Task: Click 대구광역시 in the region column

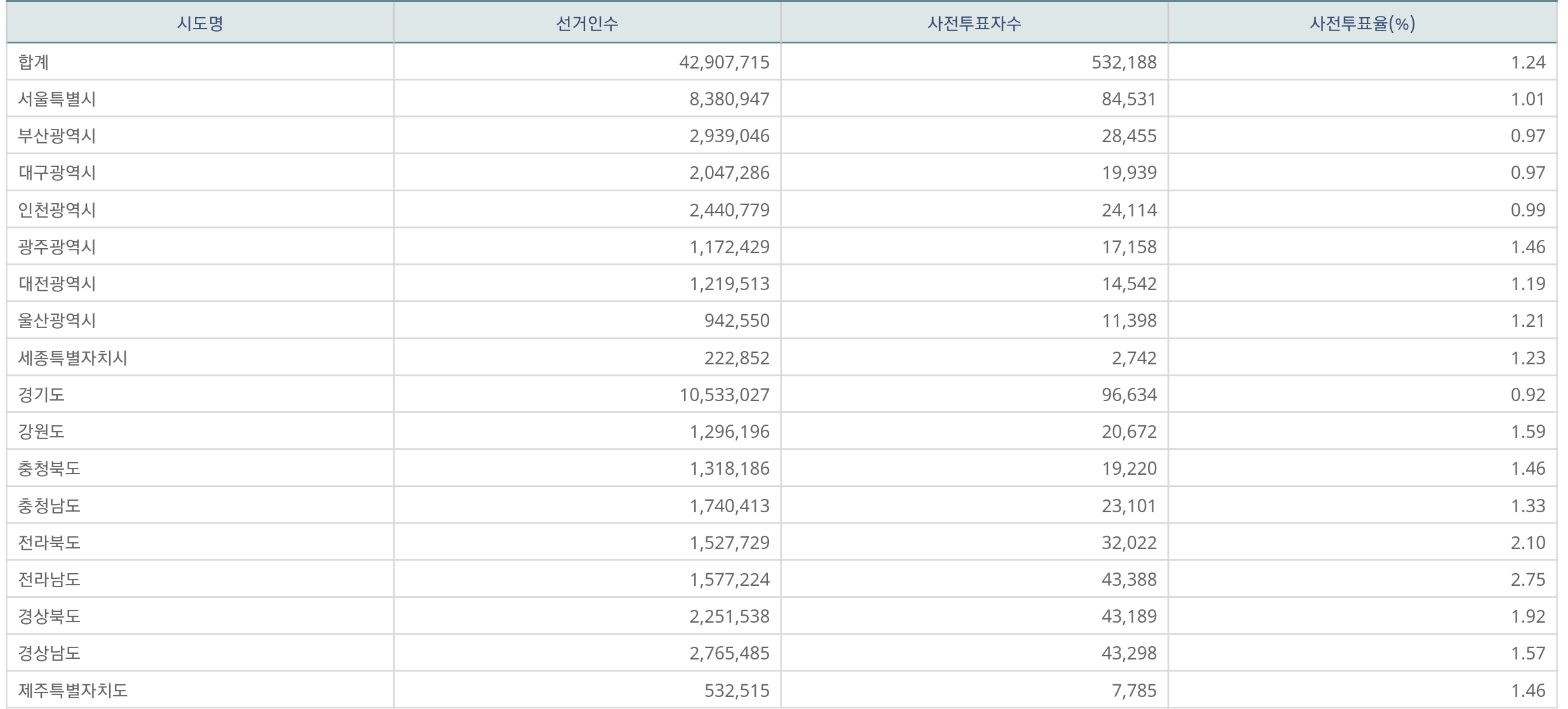Action: coord(57,173)
